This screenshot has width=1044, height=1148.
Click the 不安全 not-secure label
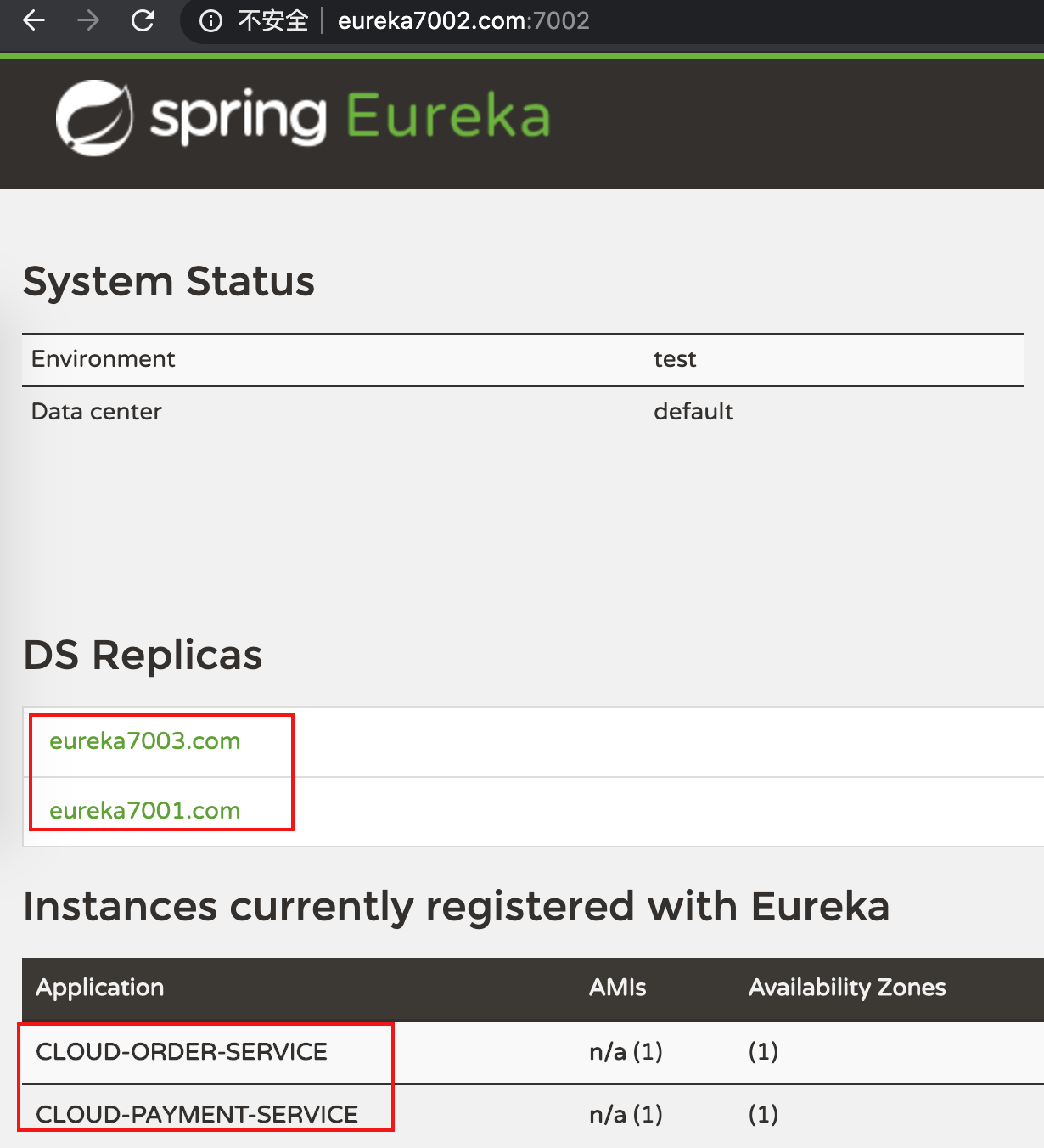pyautogui.click(x=272, y=20)
